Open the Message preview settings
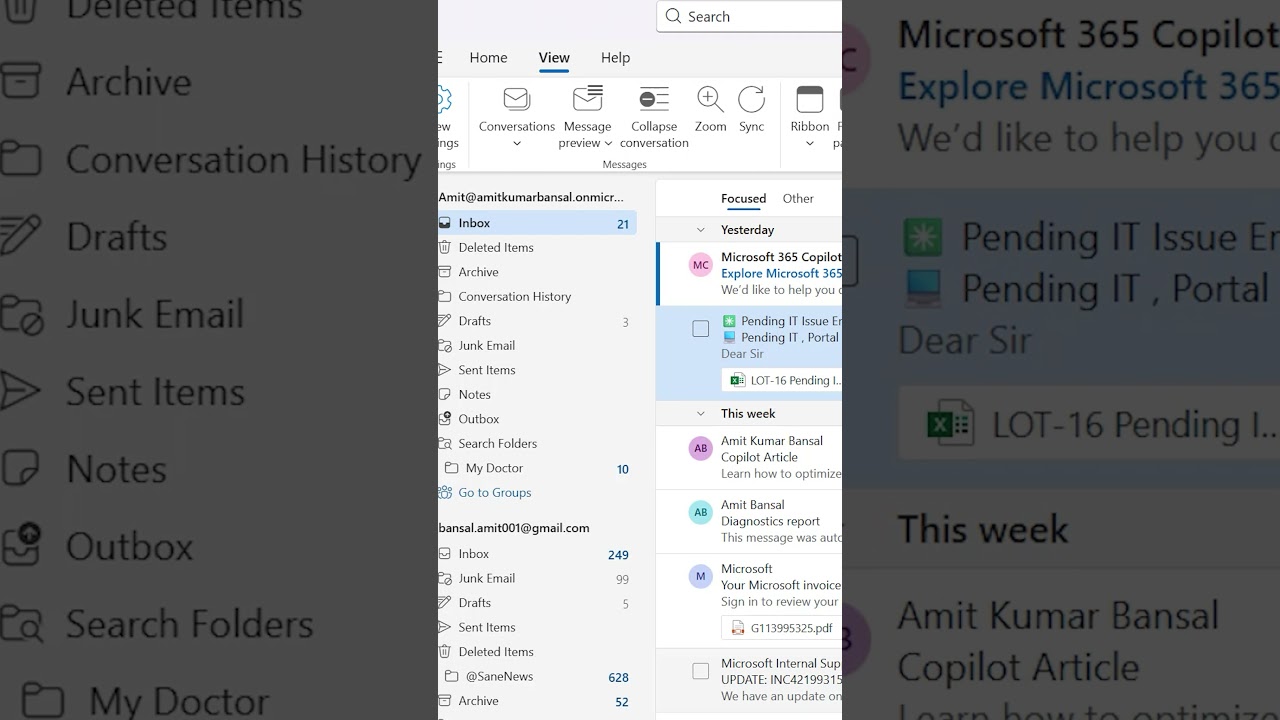Image resolution: width=1280 pixels, height=720 pixels. coord(587,116)
